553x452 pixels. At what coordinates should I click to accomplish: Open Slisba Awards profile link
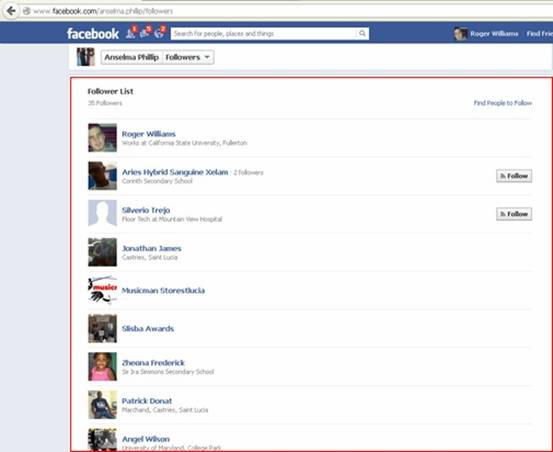(x=148, y=329)
